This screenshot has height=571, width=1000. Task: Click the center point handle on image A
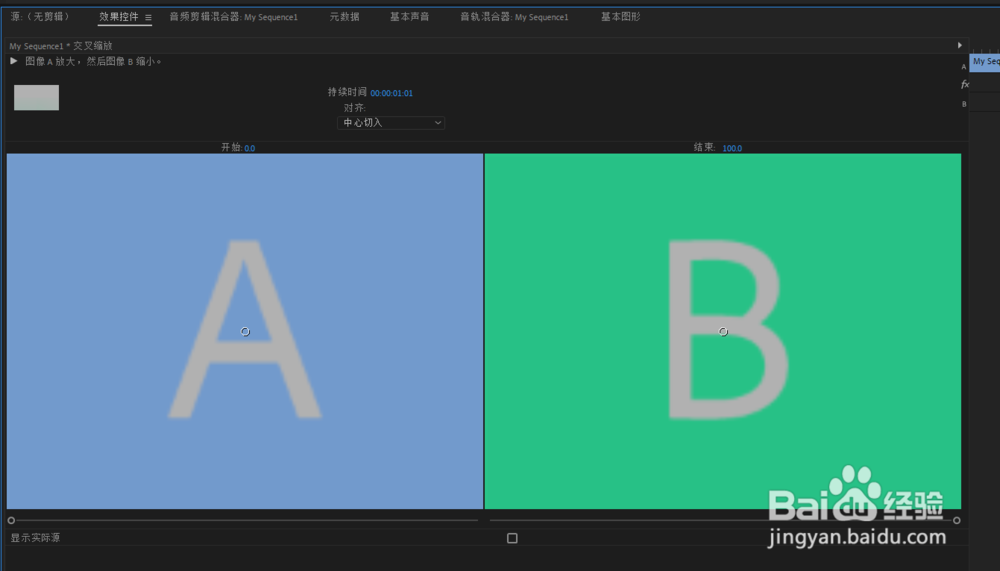pyautogui.click(x=245, y=332)
